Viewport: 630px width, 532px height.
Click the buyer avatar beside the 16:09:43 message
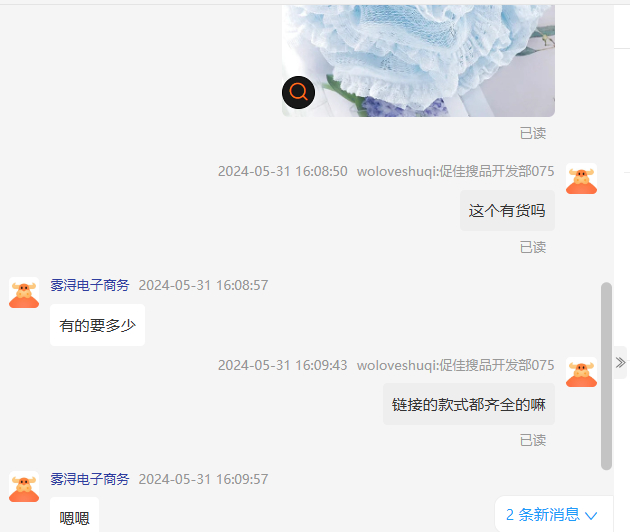click(x=581, y=372)
